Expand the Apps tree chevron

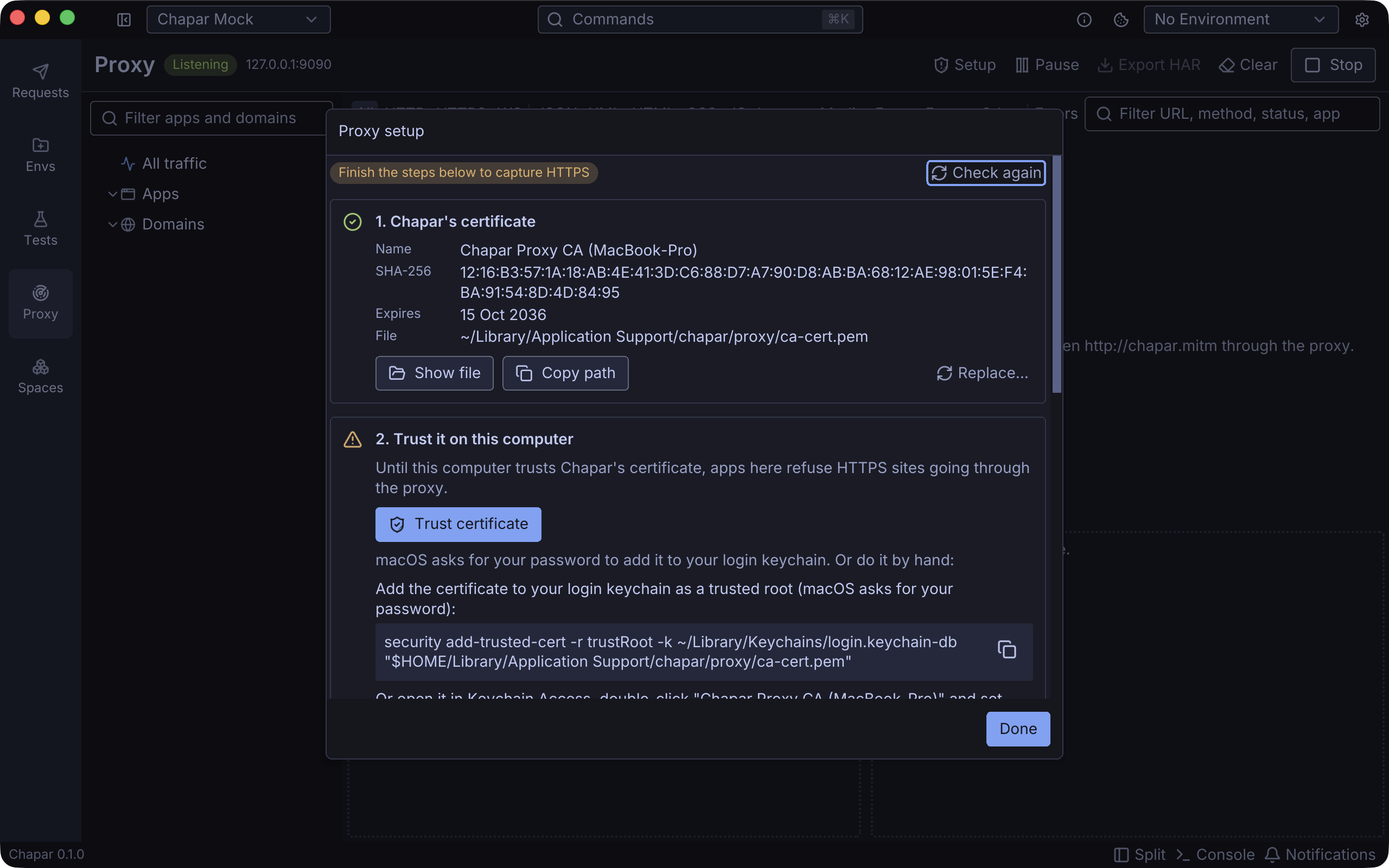point(112,194)
